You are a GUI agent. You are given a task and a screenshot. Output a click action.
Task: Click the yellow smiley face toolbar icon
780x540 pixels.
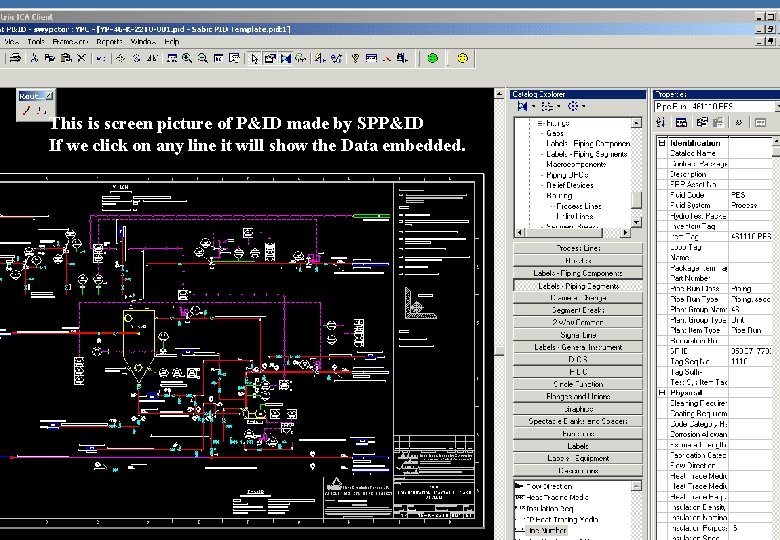pos(462,59)
